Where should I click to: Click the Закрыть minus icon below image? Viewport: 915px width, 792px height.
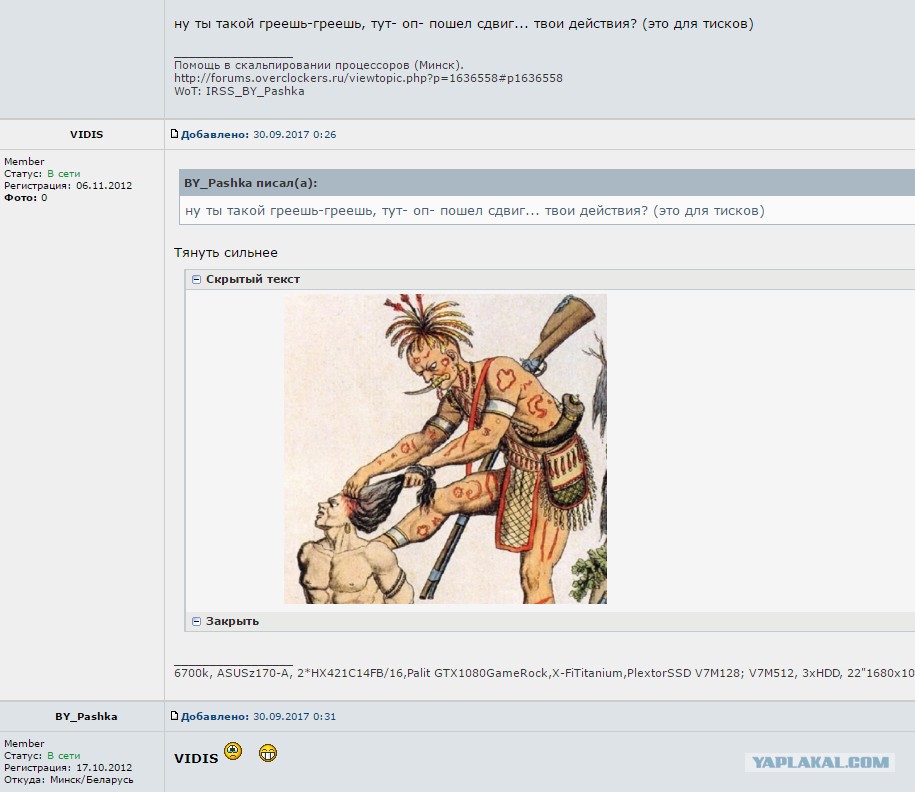pos(196,622)
